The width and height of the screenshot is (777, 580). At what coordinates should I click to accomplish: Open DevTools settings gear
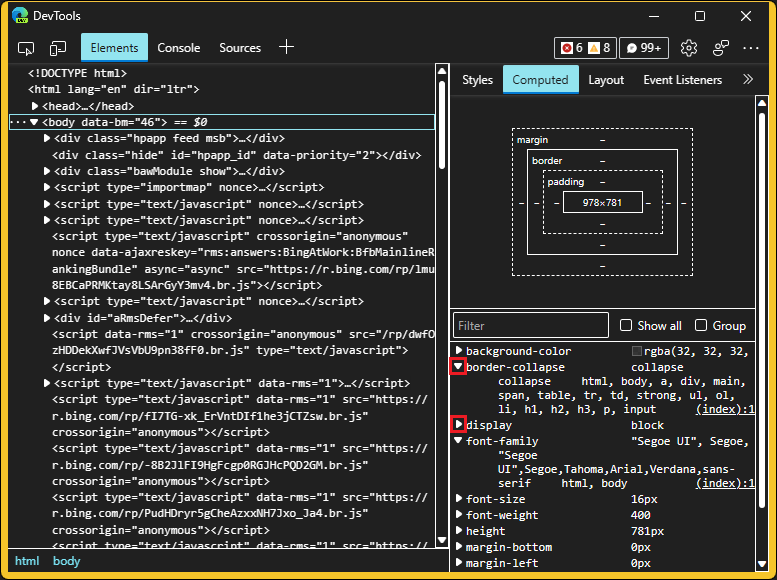(x=689, y=48)
